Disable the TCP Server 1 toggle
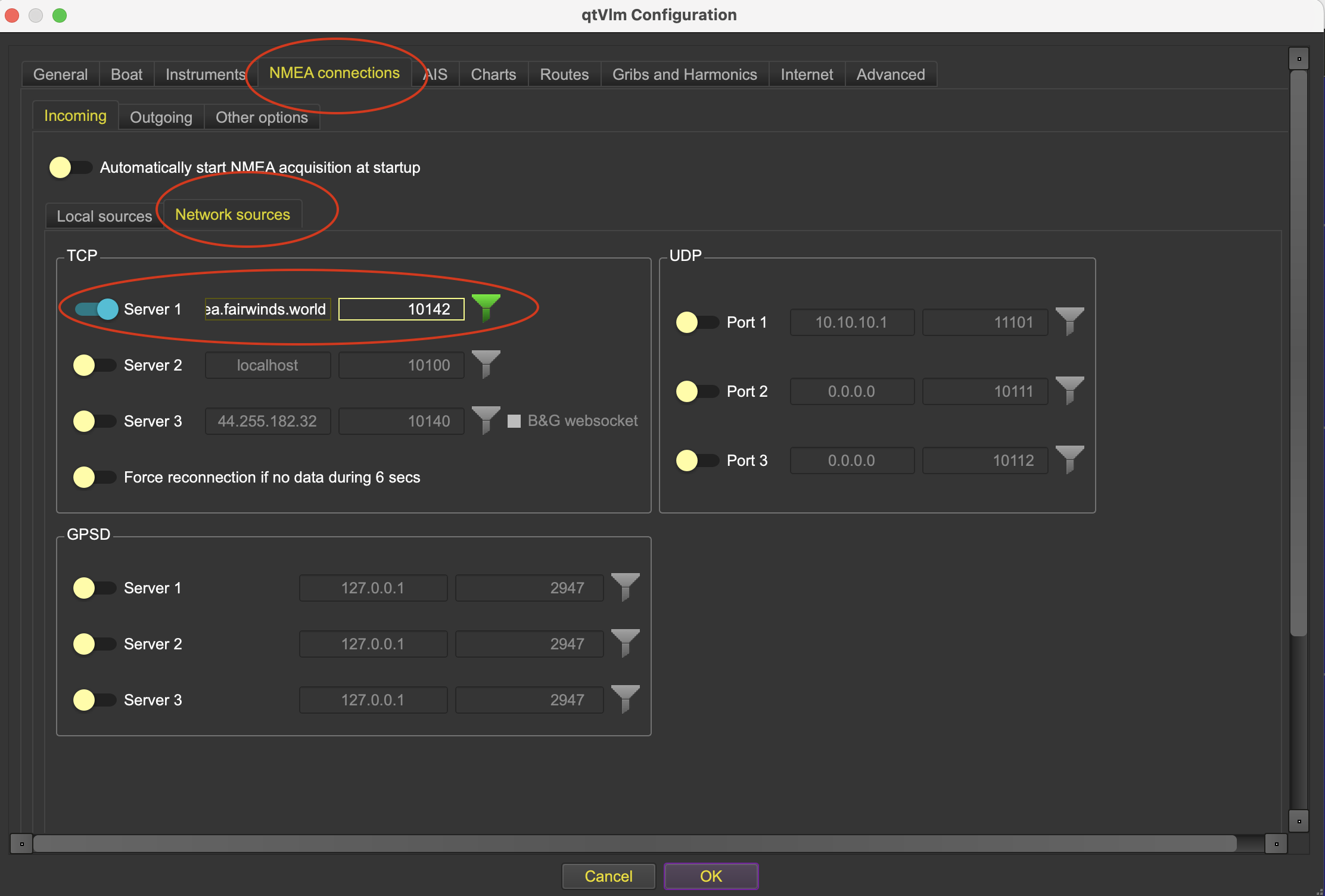This screenshot has height=896, width=1325. pyautogui.click(x=97, y=309)
